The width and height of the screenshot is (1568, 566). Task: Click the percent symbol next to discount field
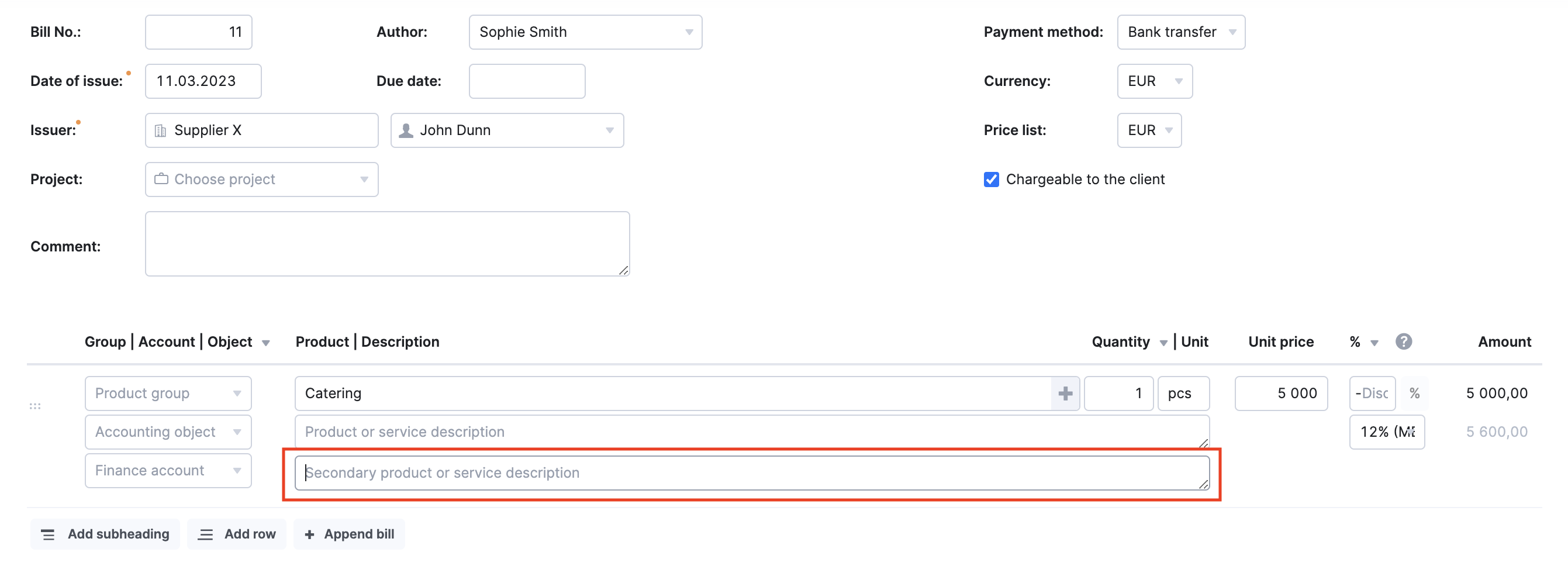point(1415,394)
